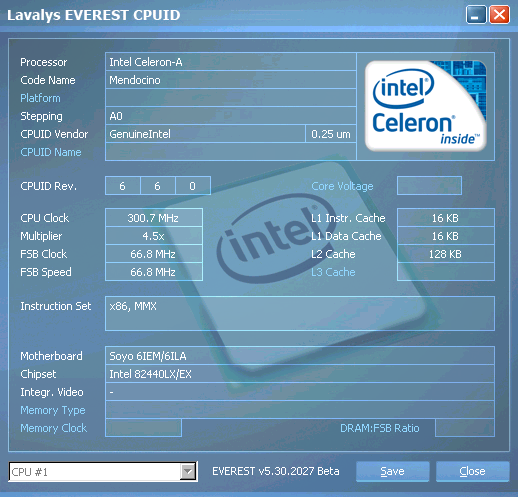Click the CPUID Rev. label
This screenshot has height=497, width=518.
(48, 186)
